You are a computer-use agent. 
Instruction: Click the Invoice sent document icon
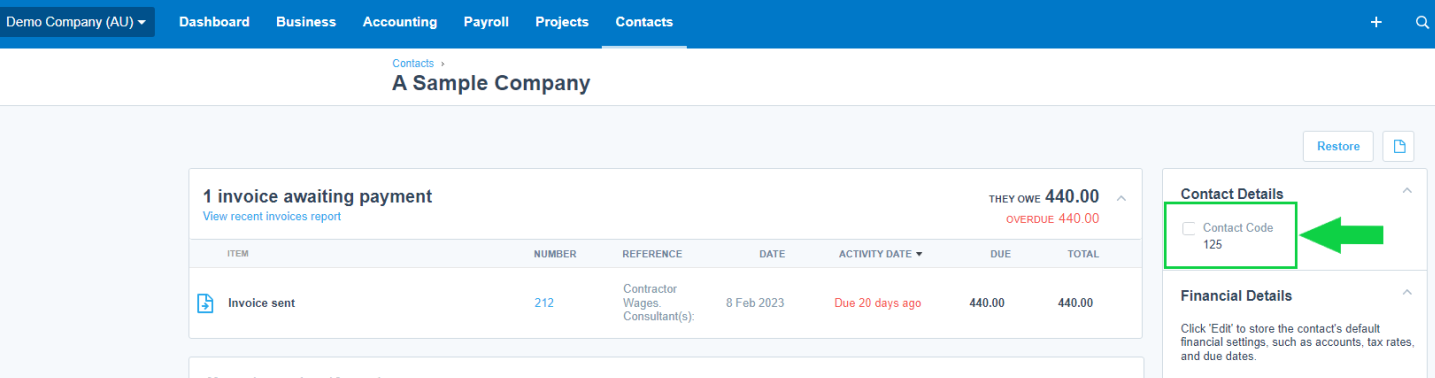[x=204, y=303]
